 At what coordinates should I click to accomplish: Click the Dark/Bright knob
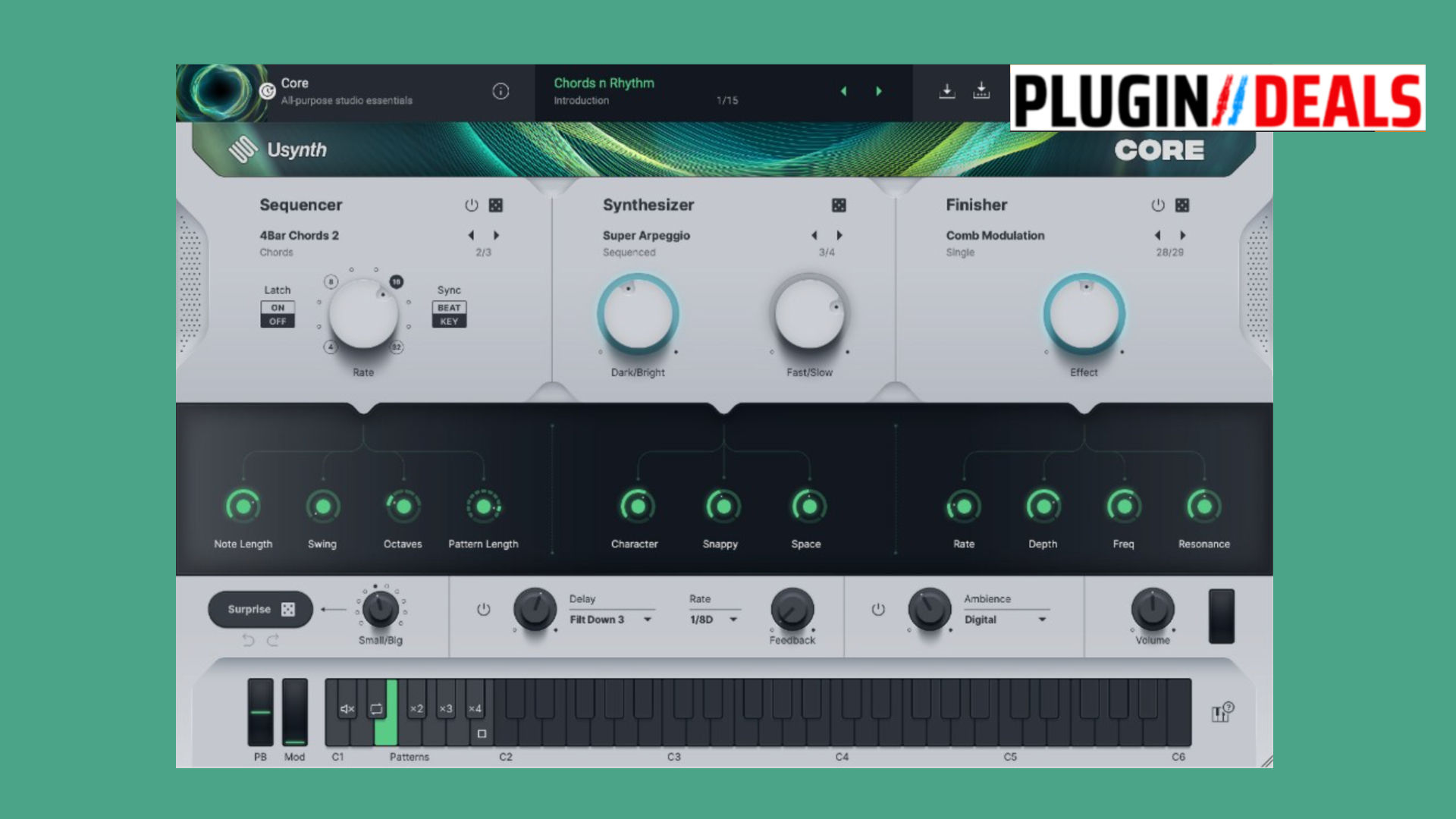click(x=638, y=313)
